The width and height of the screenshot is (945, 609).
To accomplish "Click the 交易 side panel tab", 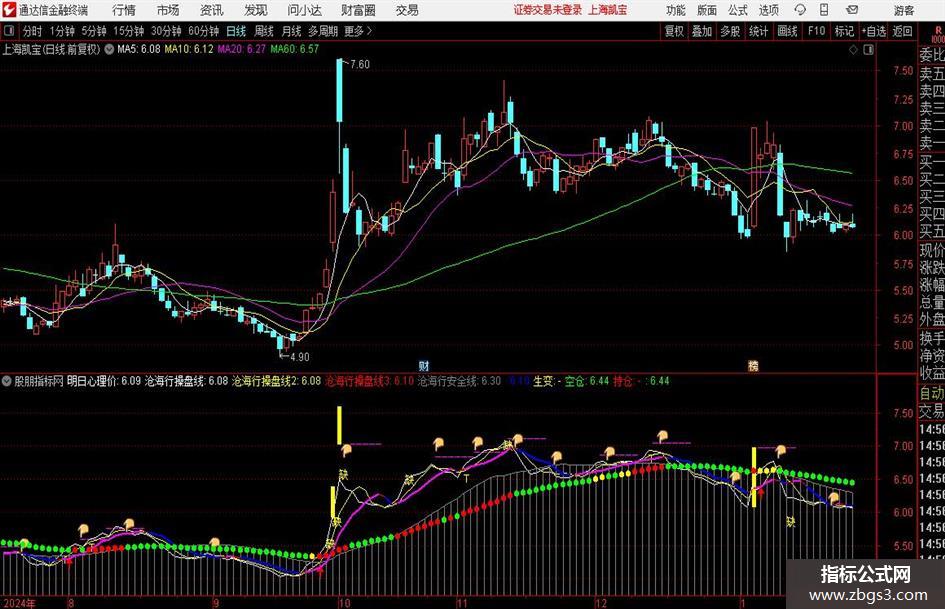I will pos(932,412).
